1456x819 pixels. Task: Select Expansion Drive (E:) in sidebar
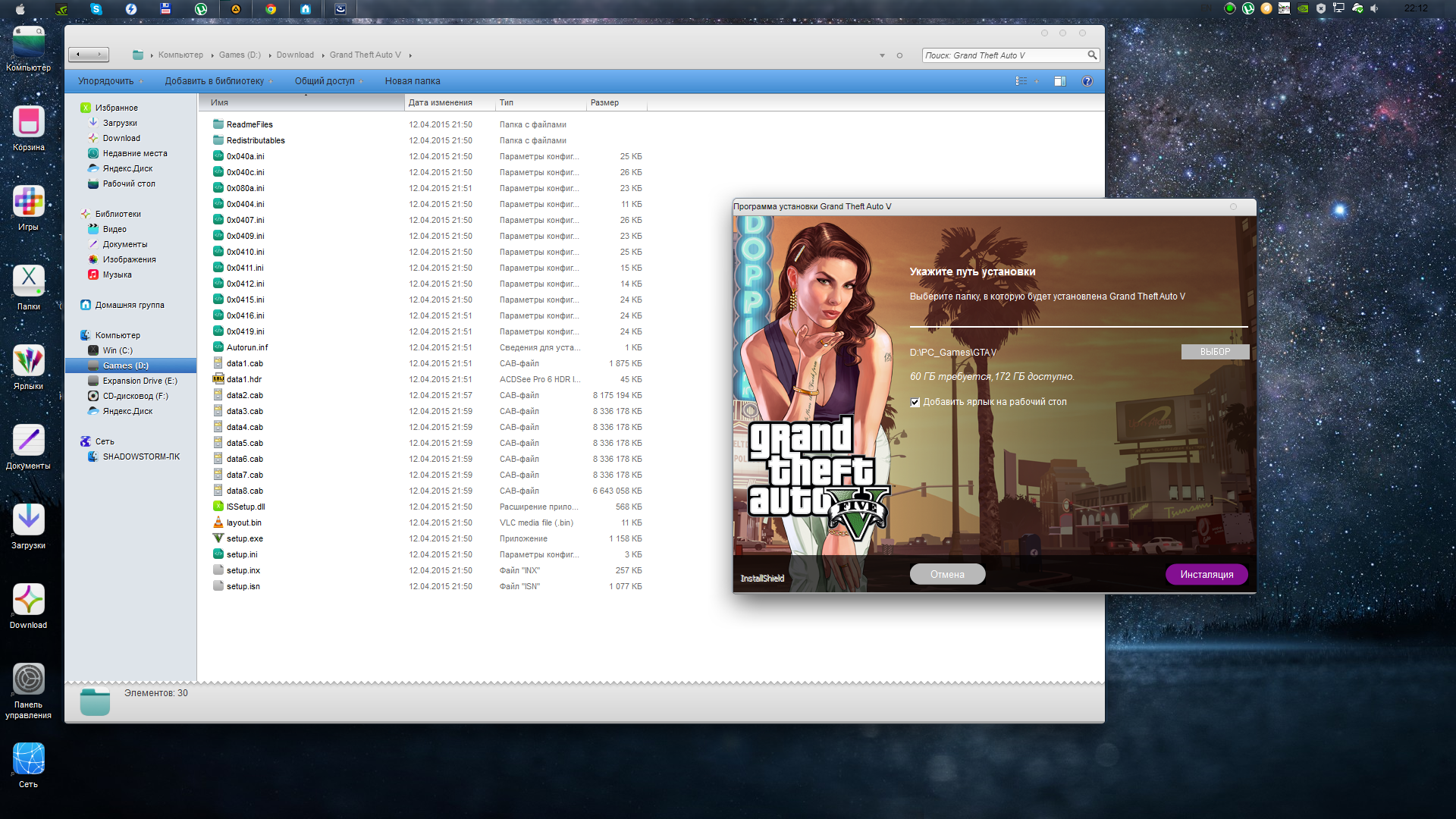click(140, 381)
